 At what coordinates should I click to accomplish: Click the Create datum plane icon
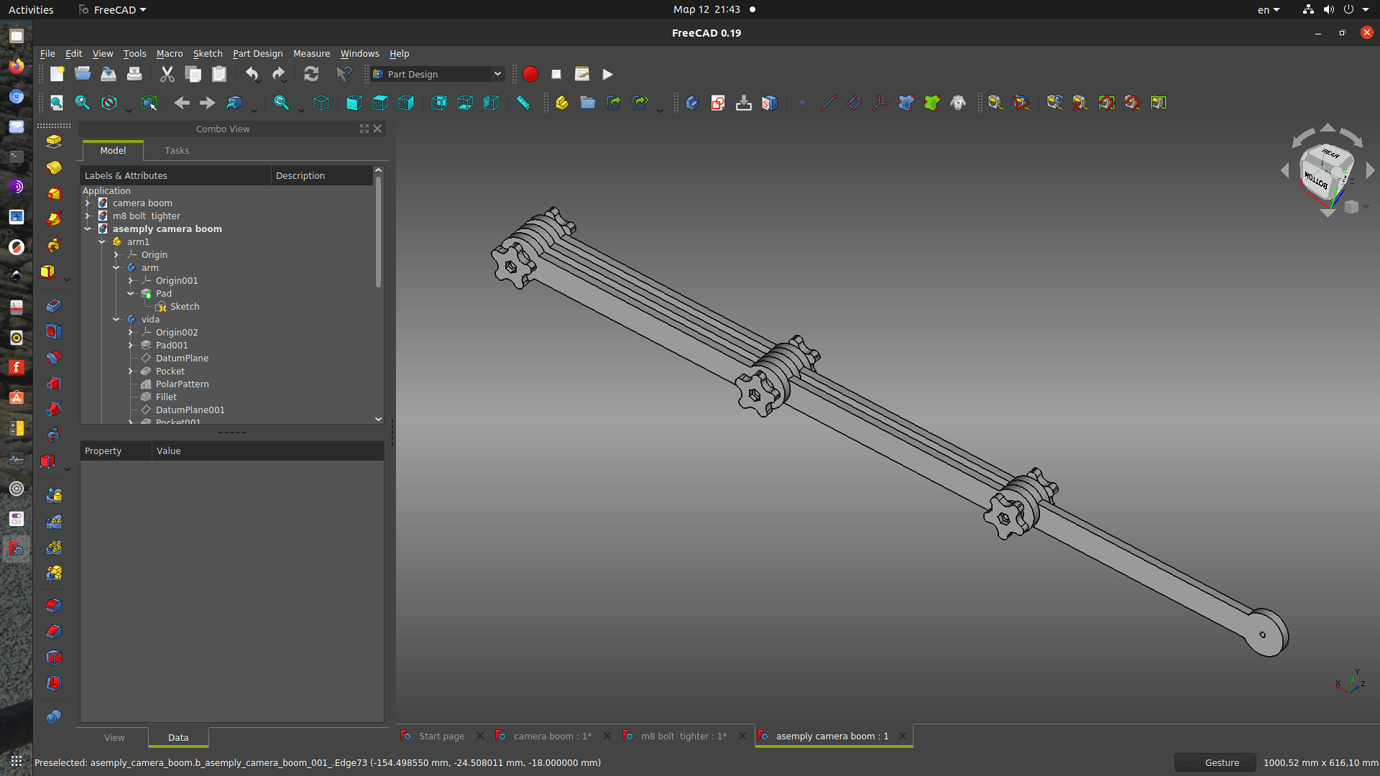coord(854,102)
